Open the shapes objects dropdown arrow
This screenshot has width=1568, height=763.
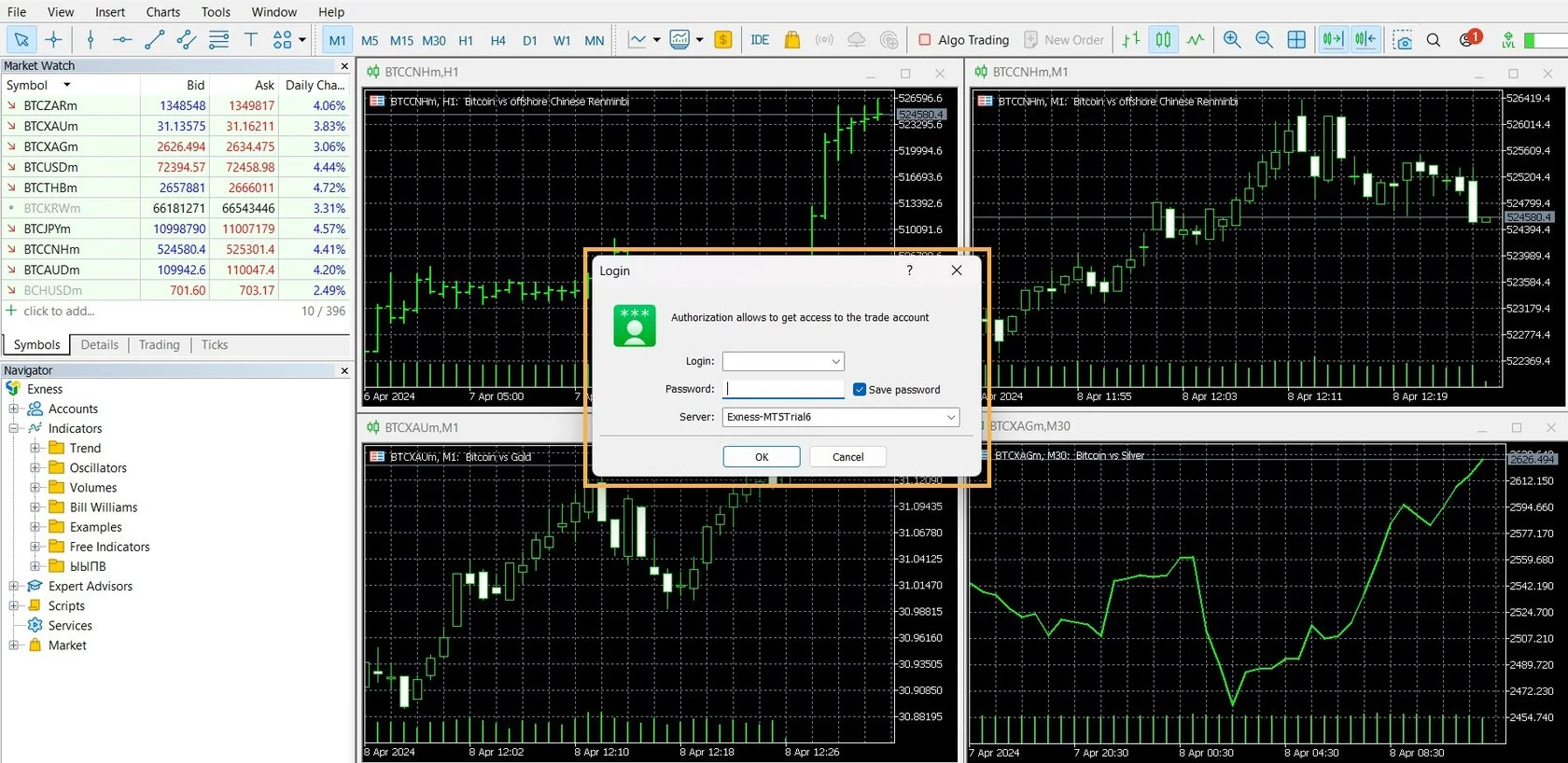[302, 40]
